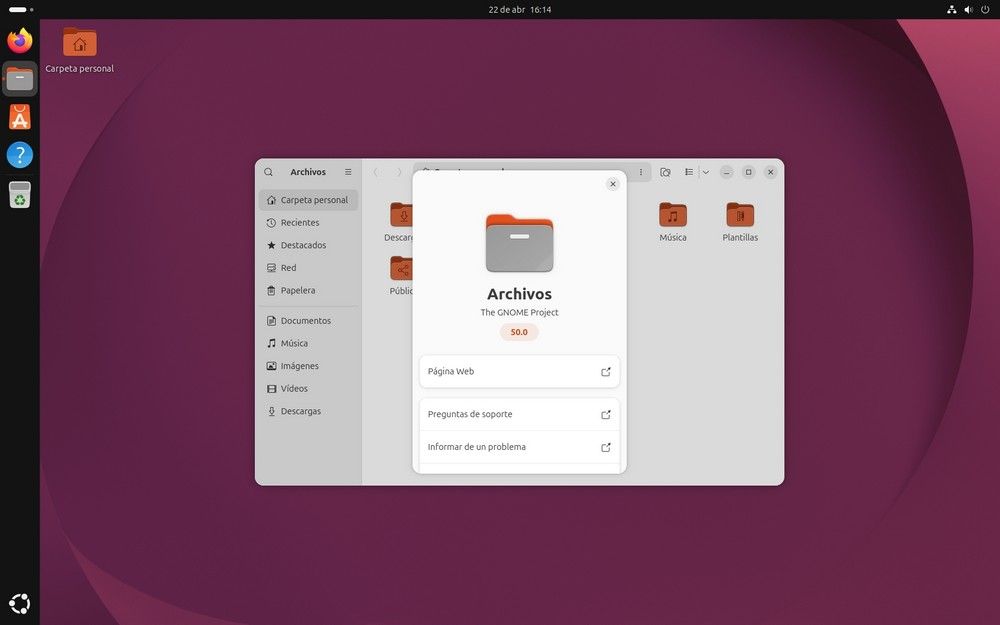This screenshot has height=625, width=1000.
Task: Open the activities workspace indicator
Action: tap(21, 10)
